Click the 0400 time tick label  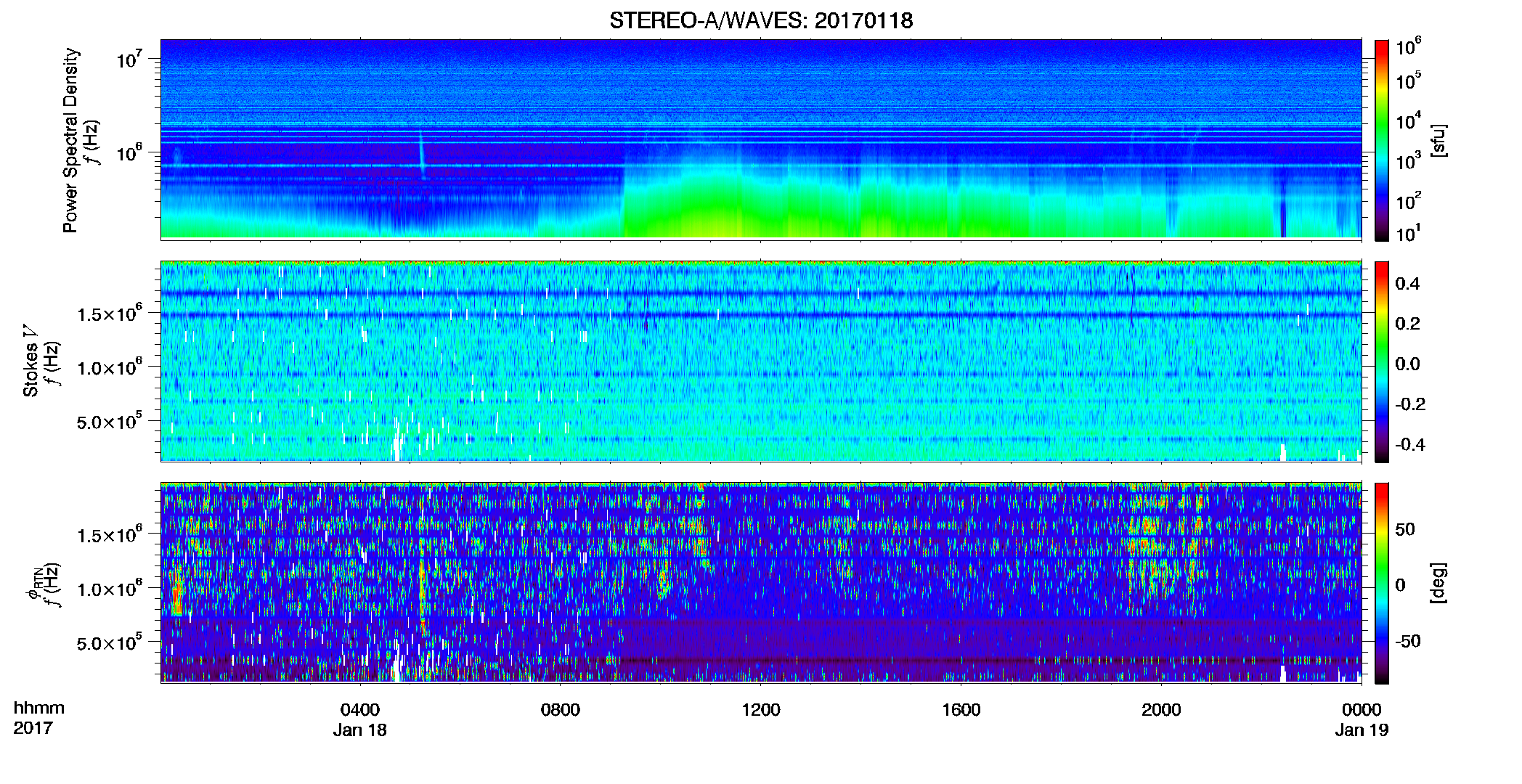click(x=360, y=710)
